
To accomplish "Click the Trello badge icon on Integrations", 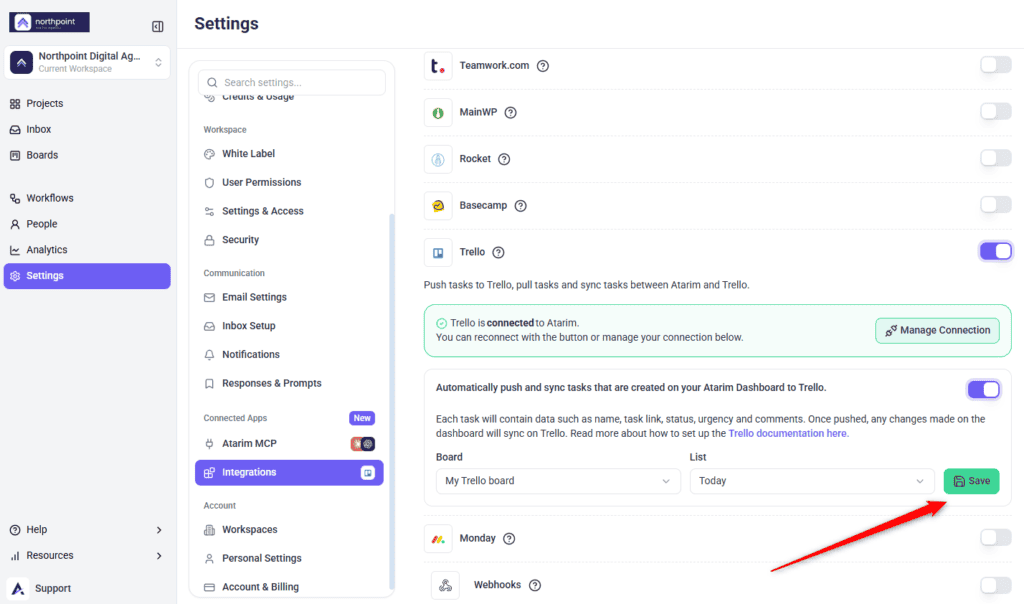I will click(x=368, y=472).
